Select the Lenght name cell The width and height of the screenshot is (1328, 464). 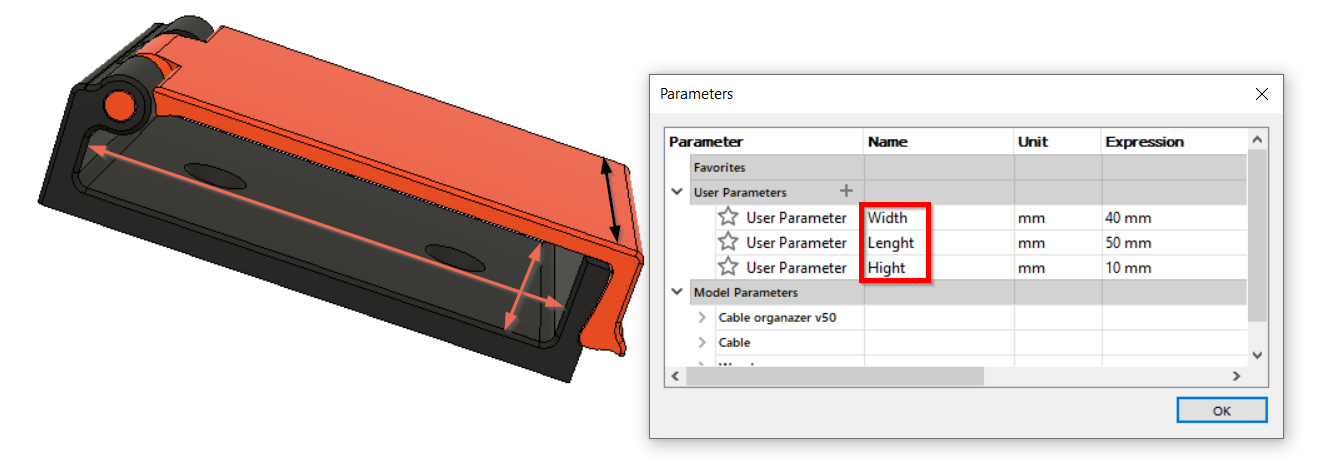[x=939, y=242]
